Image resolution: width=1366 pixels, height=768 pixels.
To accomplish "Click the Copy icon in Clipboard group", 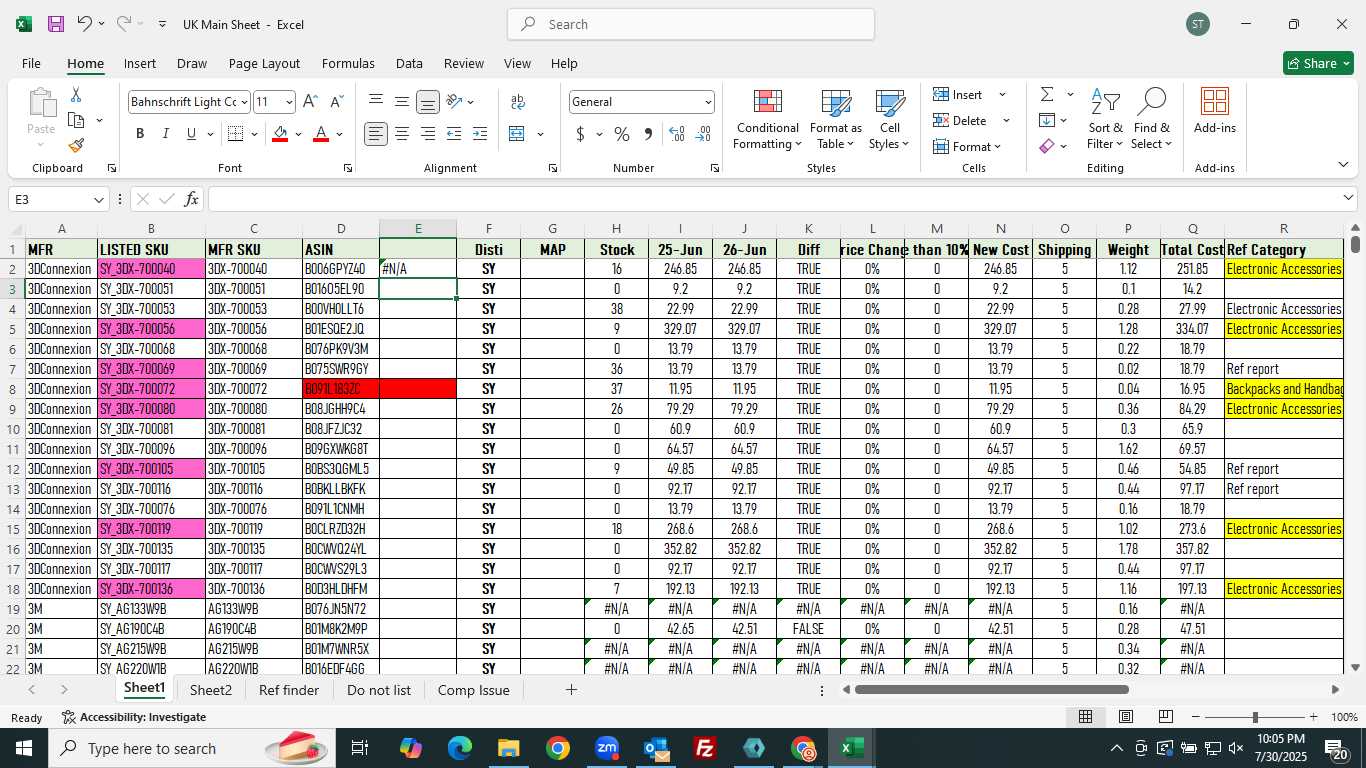I will click(76, 120).
